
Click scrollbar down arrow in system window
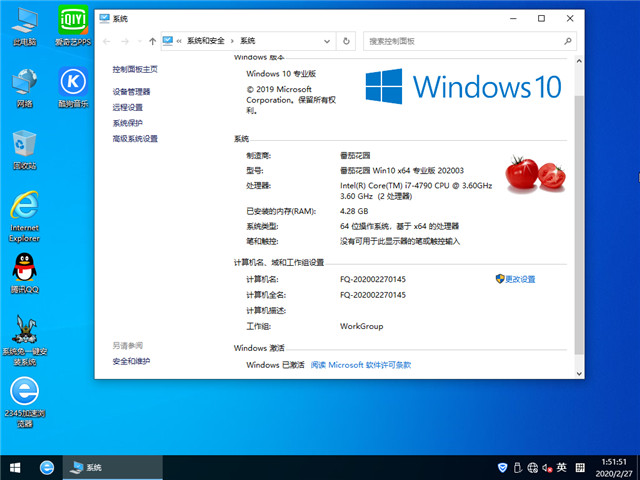coord(579,373)
